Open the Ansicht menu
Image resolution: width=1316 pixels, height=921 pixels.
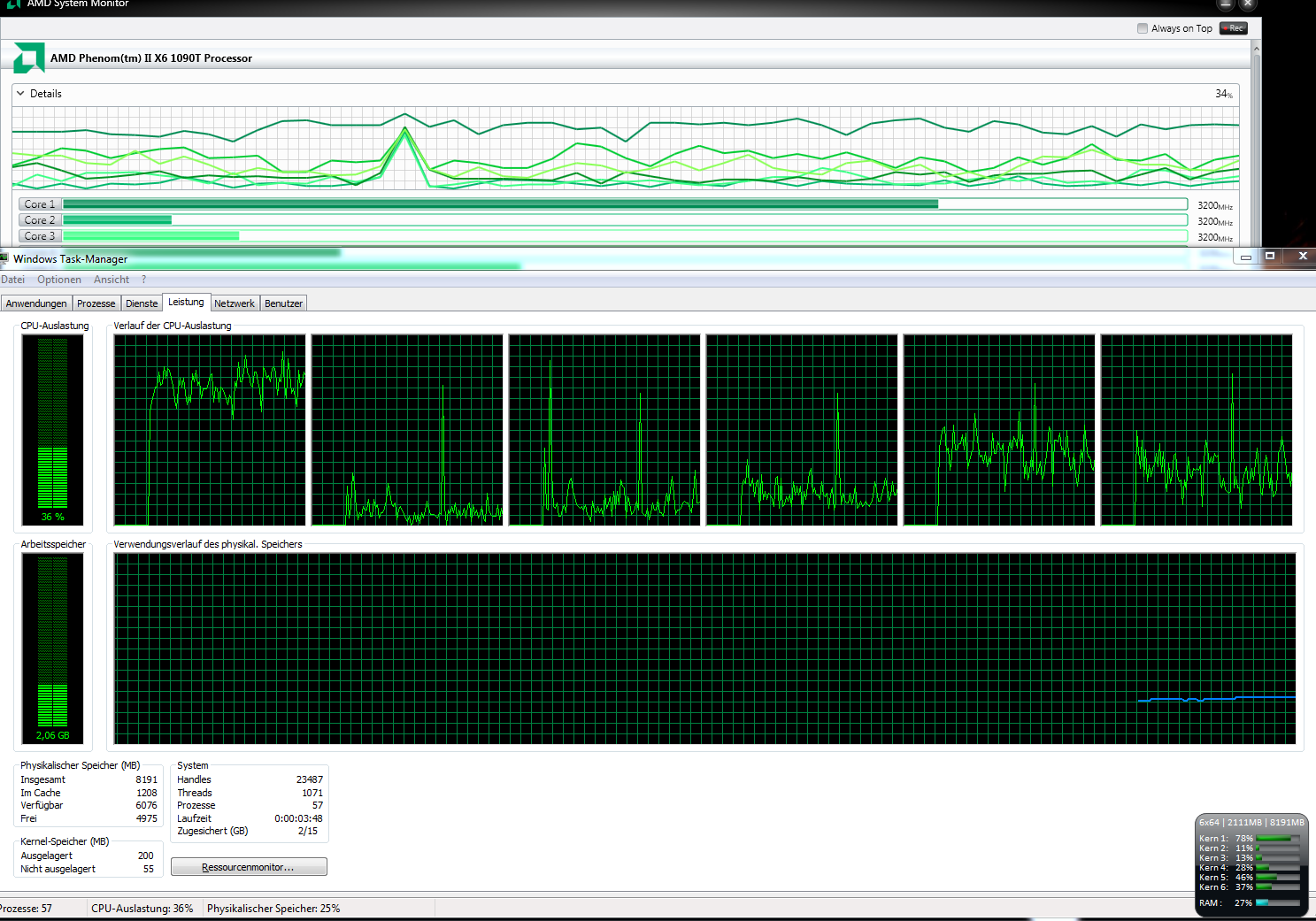(x=112, y=280)
